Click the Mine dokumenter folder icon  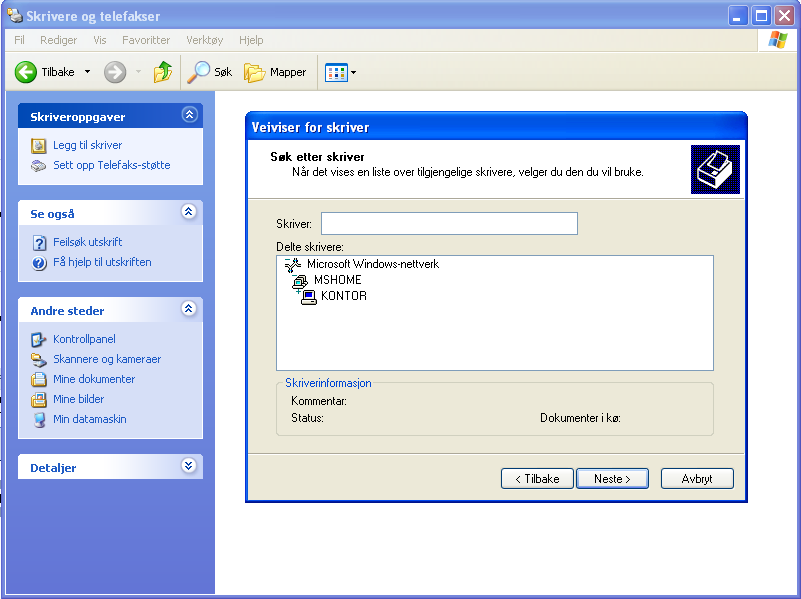pyautogui.click(x=38, y=379)
